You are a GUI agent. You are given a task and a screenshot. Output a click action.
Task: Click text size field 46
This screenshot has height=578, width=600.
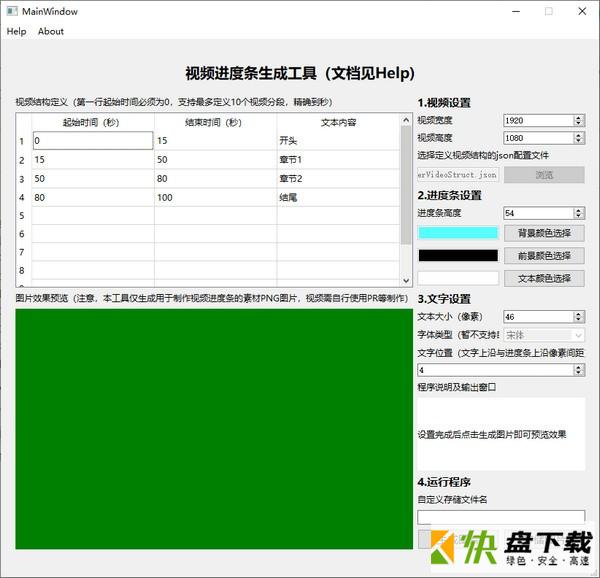point(538,317)
